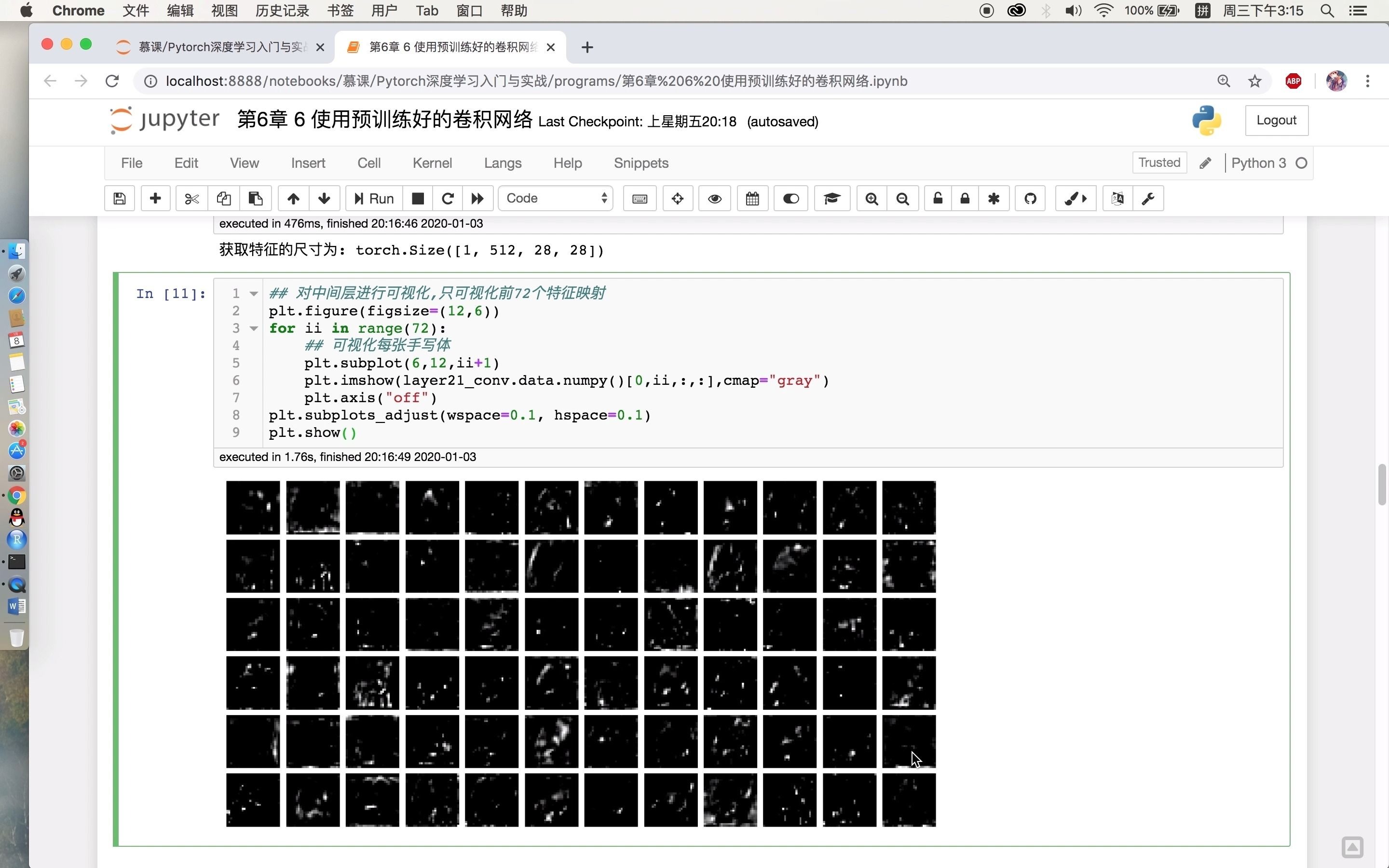Open the wrench configuration icon
The height and width of the screenshot is (868, 1389).
pyautogui.click(x=1148, y=199)
